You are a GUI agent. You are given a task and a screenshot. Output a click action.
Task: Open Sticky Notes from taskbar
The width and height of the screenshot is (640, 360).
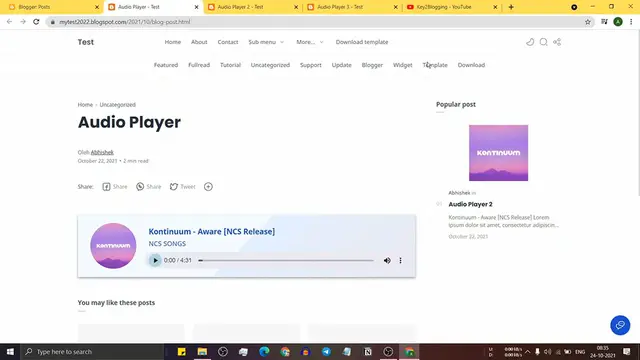182,351
